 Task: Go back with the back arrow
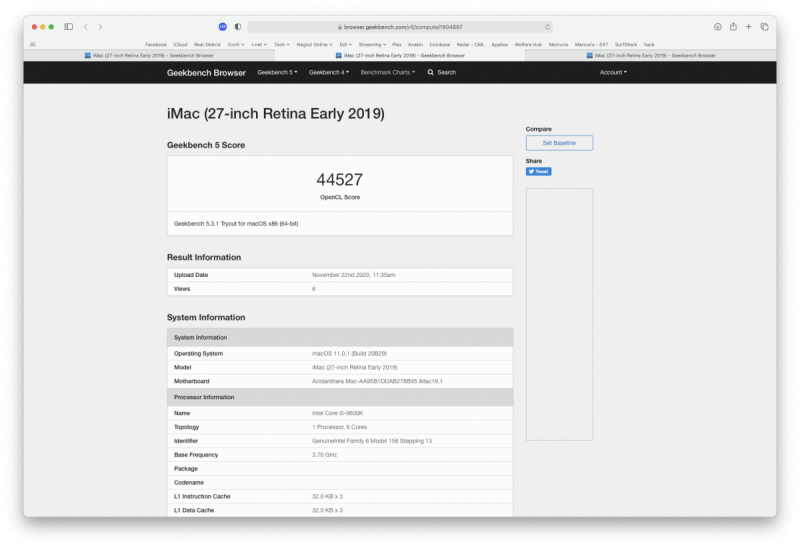pos(86,27)
